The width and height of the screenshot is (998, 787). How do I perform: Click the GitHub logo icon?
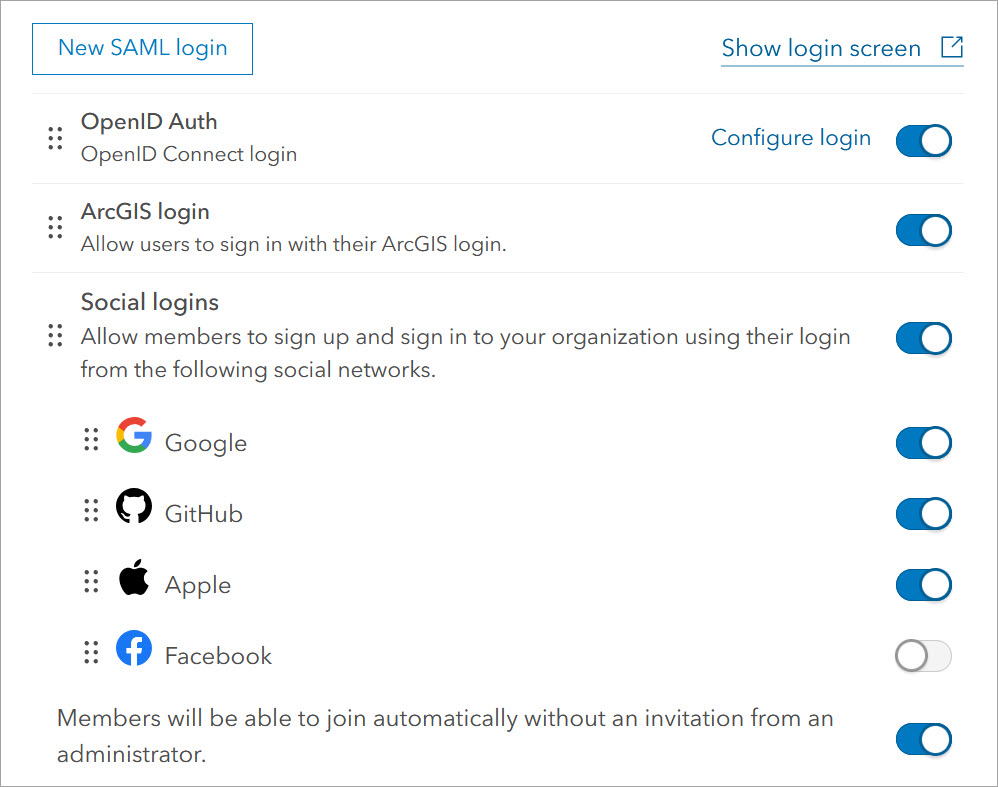point(134,507)
